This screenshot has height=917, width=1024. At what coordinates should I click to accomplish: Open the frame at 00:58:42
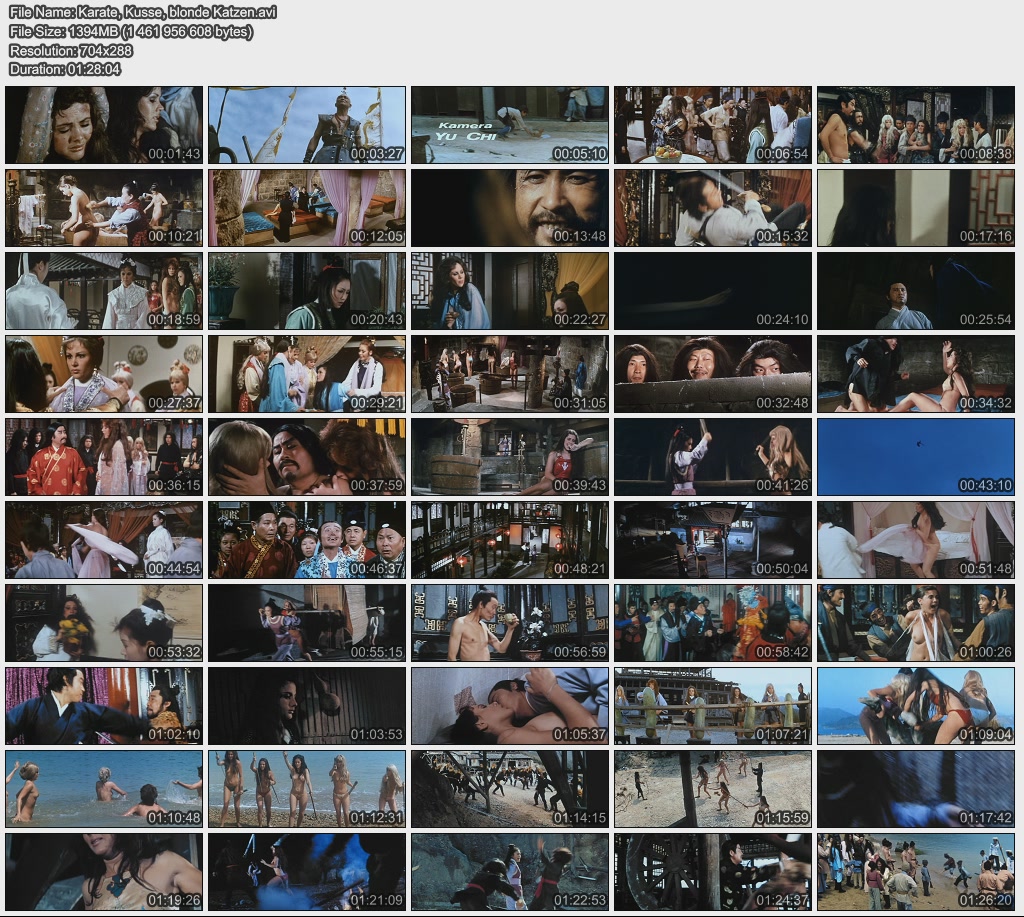tap(713, 623)
